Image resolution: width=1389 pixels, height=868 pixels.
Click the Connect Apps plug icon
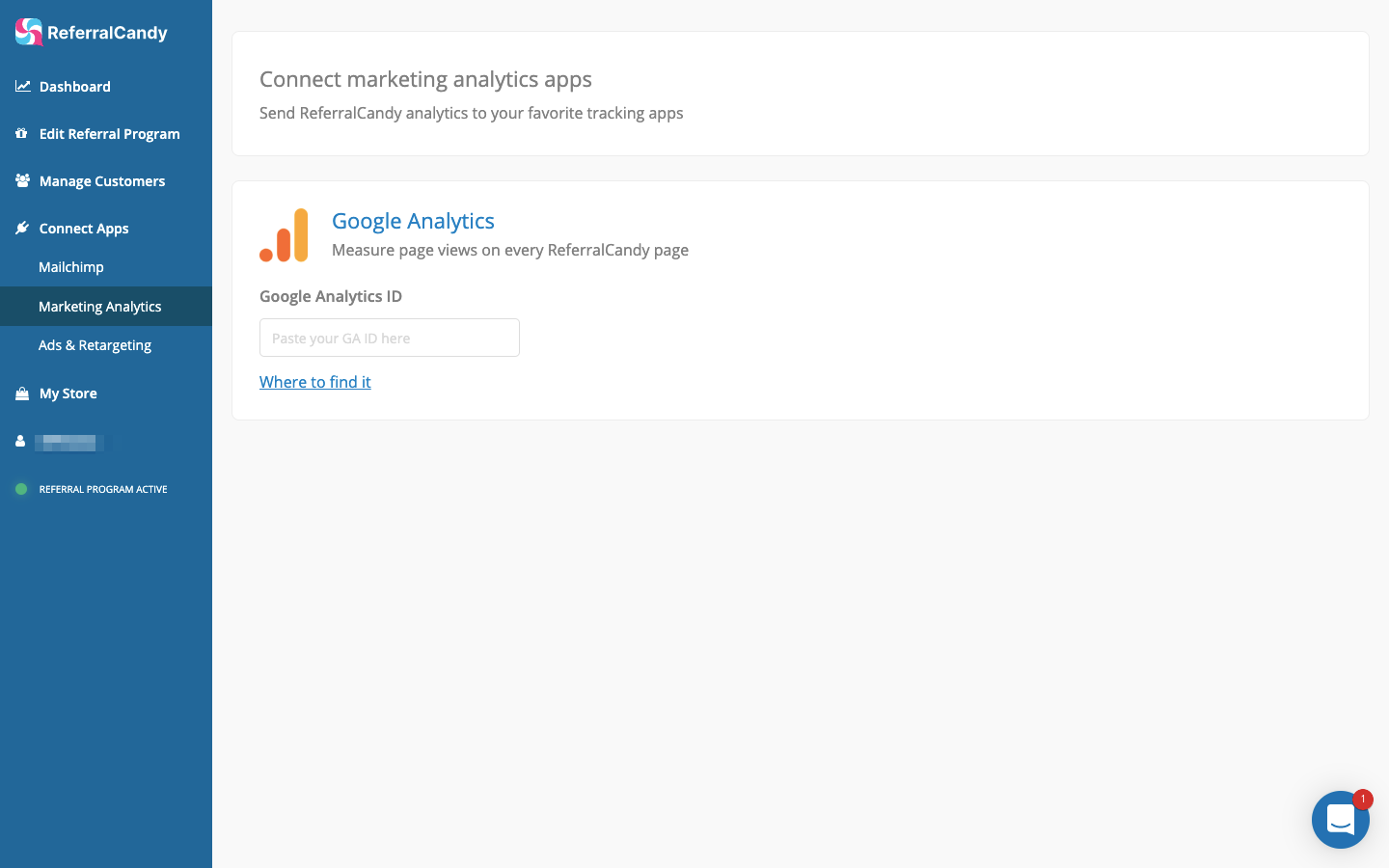pyautogui.click(x=22, y=228)
